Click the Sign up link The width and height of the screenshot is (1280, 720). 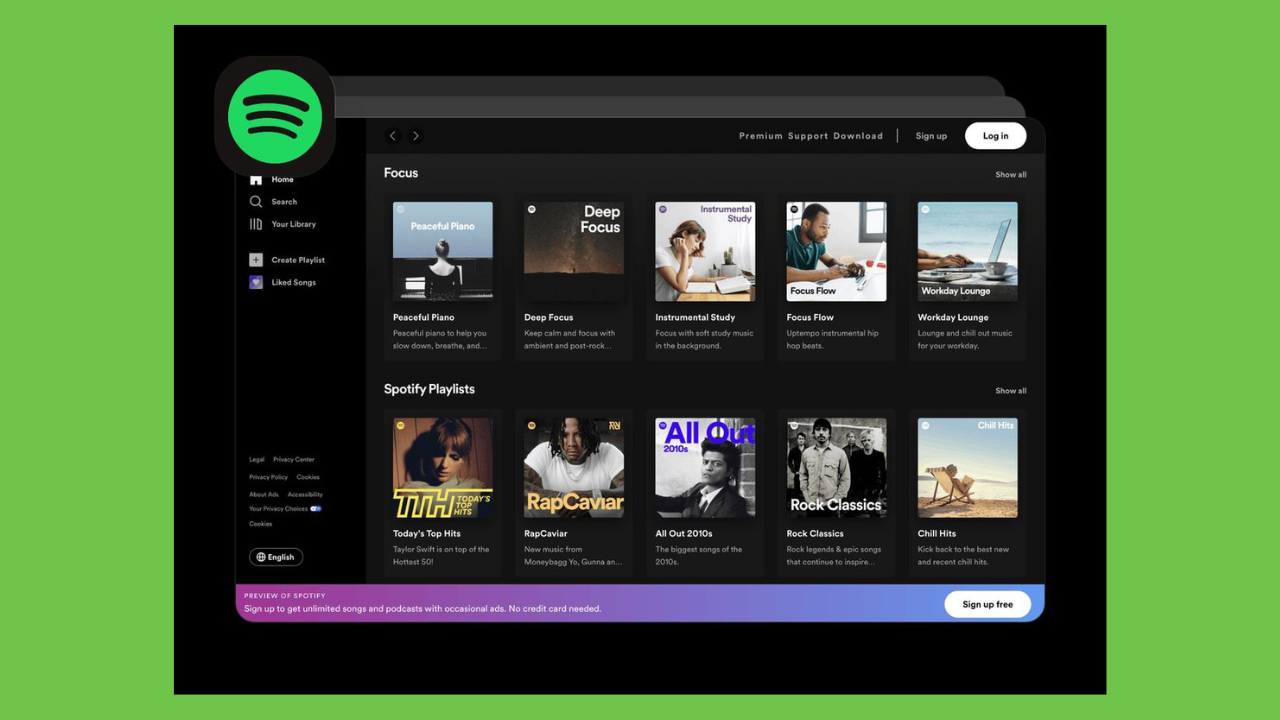(931, 136)
